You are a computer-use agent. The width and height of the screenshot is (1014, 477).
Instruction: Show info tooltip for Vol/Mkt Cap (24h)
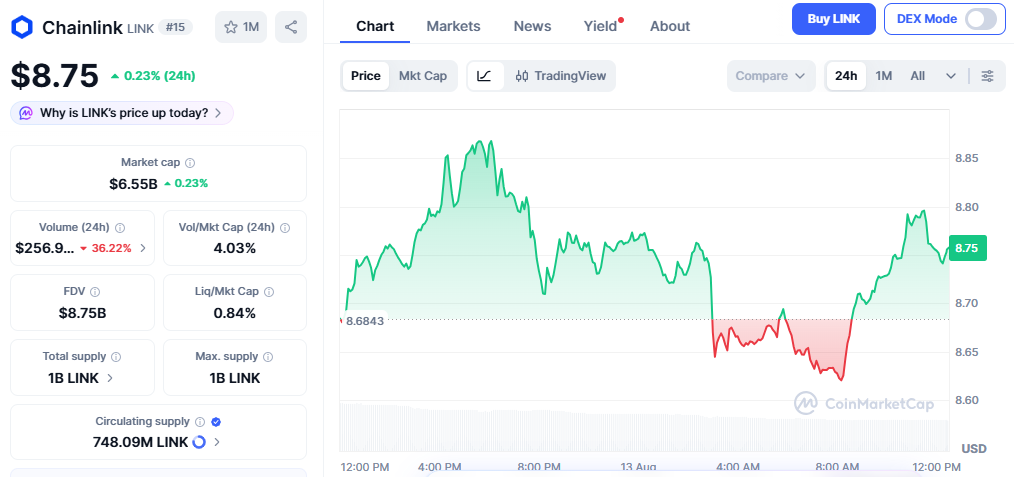pyautogui.click(x=285, y=228)
